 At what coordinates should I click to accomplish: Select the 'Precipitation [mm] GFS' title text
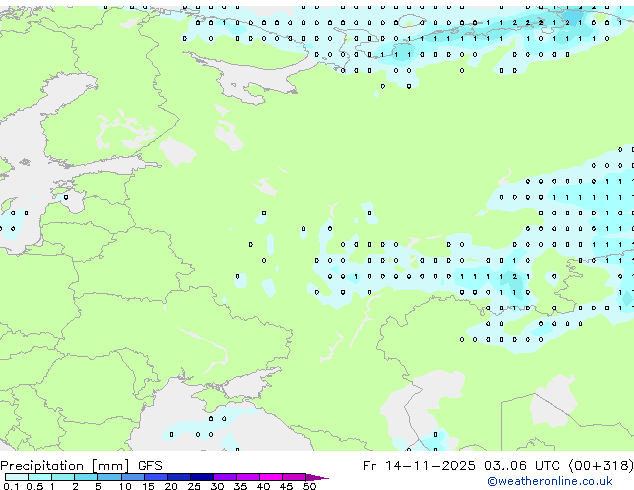coord(81,466)
